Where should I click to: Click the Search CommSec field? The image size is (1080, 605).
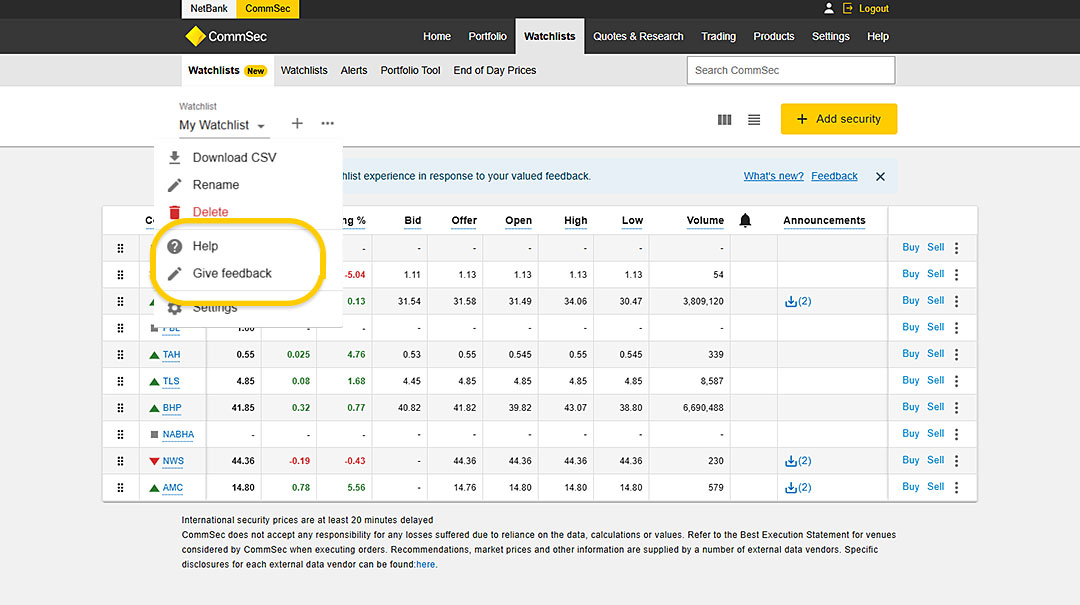[791, 70]
